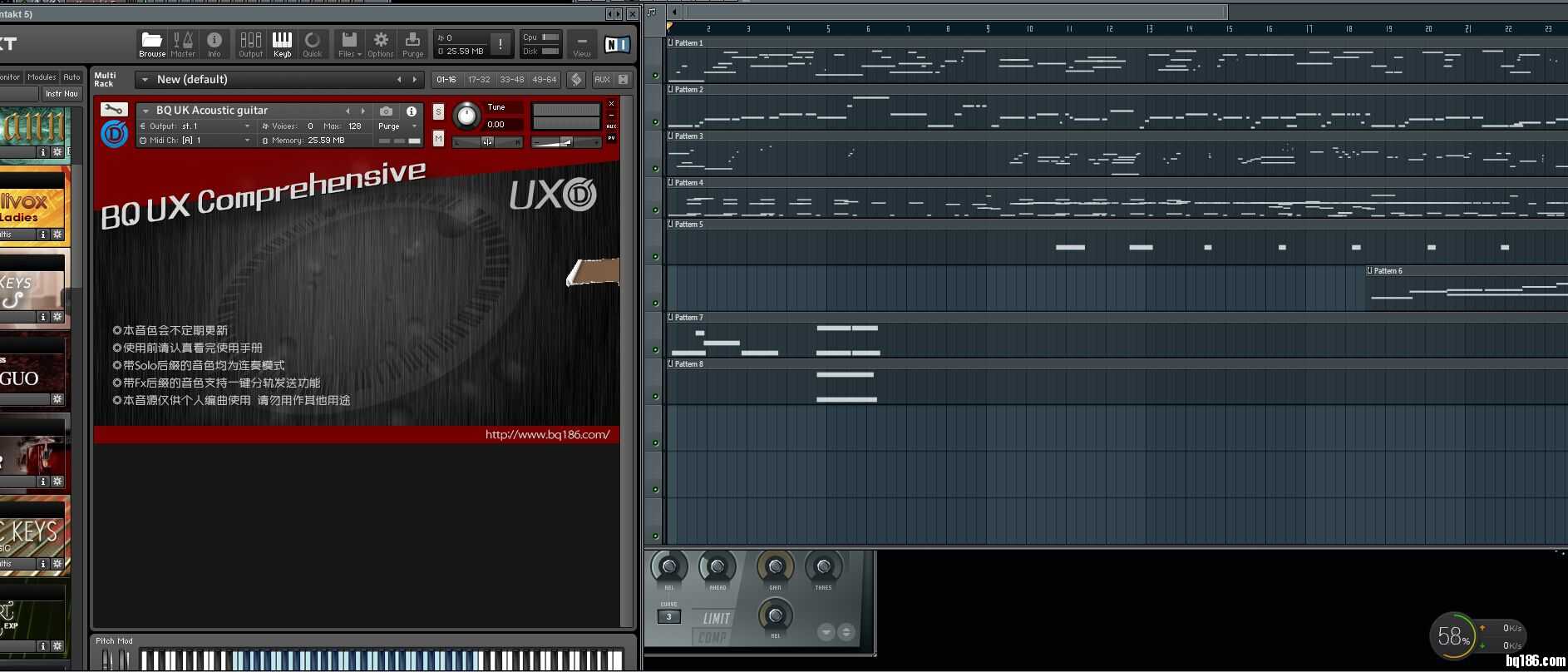The image size is (1568, 672).
Task: Switch to rack page 33-48
Action: [x=511, y=80]
